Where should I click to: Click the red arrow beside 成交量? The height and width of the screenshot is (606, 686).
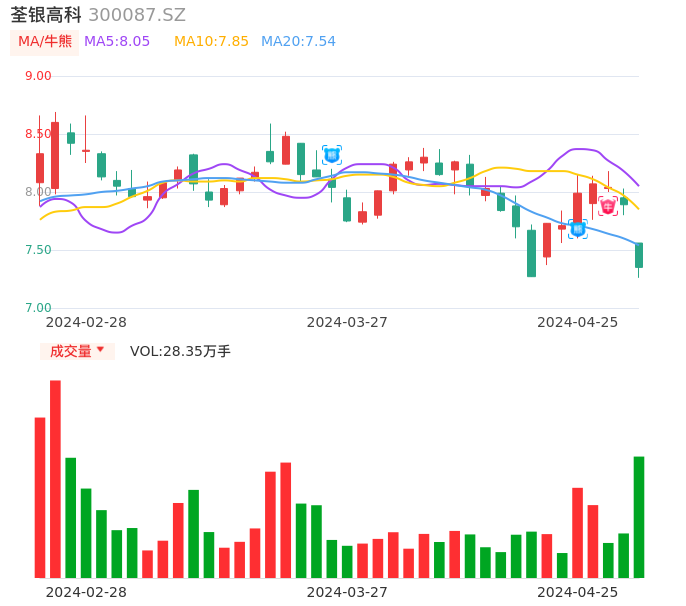[x=101, y=351]
